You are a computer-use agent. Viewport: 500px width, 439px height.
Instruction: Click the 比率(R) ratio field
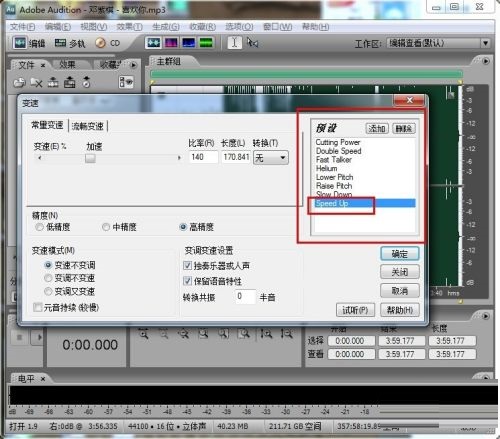pyautogui.click(x=203, y=157)
